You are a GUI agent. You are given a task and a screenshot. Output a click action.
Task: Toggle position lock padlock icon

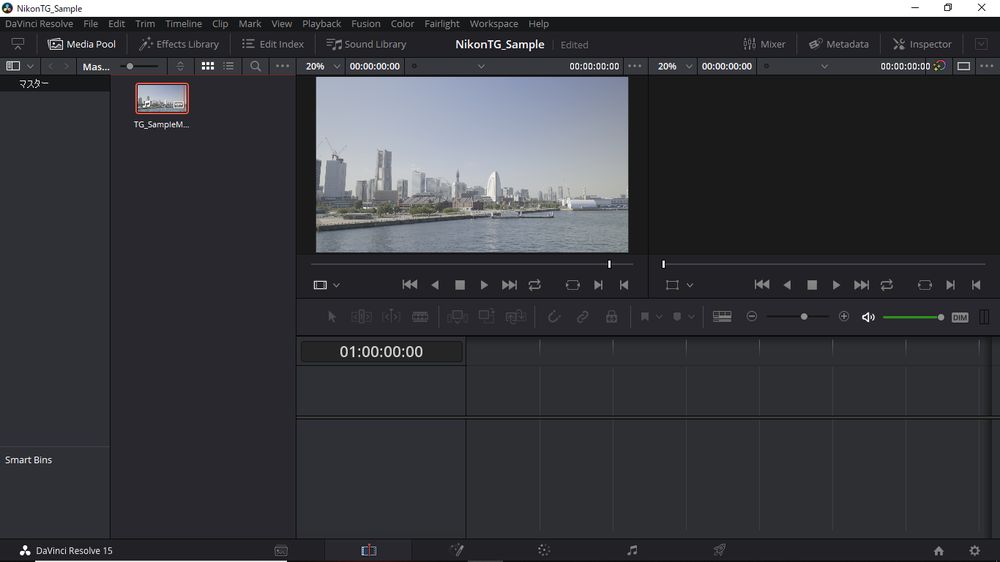coord(612,316)
